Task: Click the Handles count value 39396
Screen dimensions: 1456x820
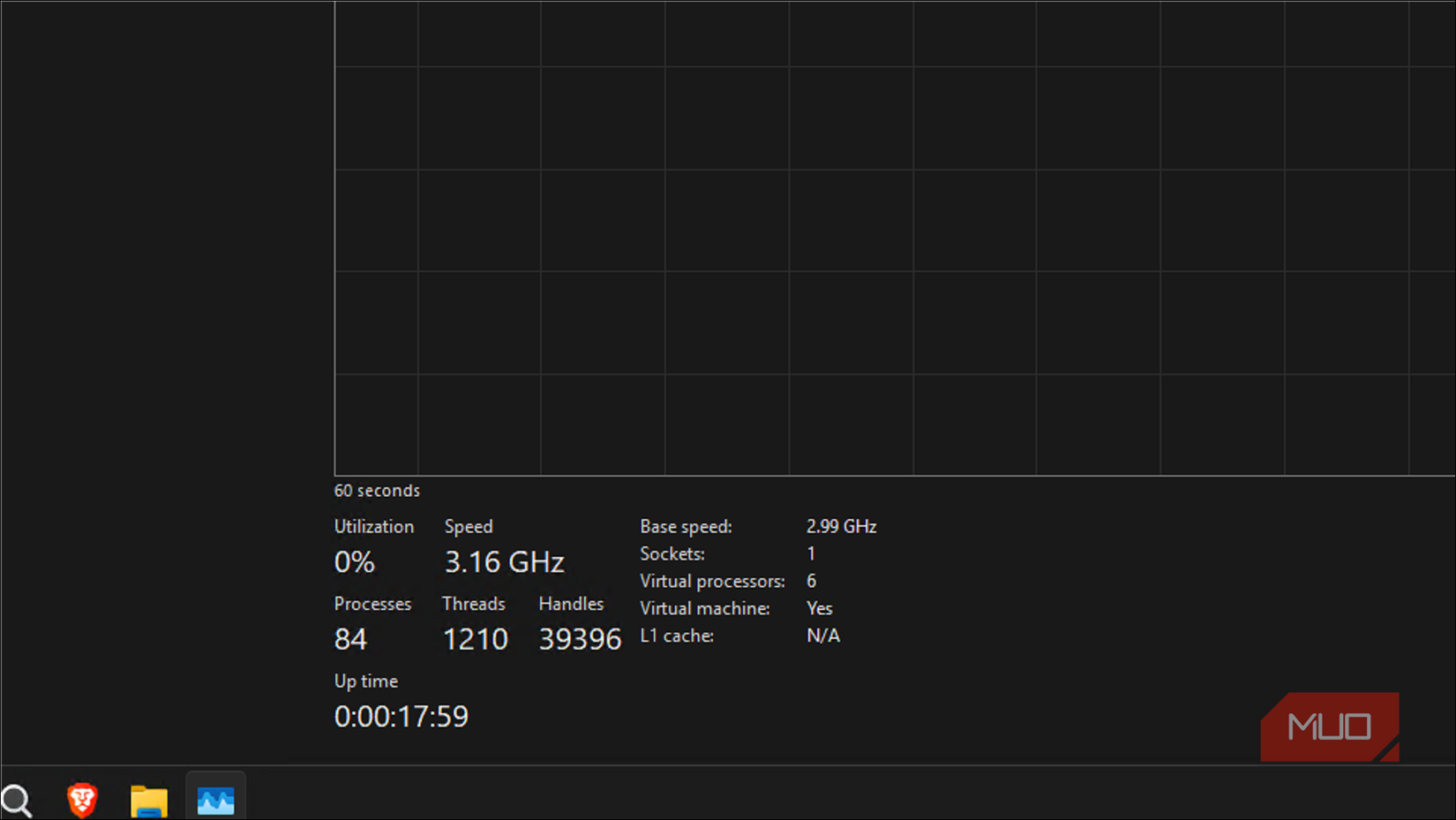Action: click(579, 639)
